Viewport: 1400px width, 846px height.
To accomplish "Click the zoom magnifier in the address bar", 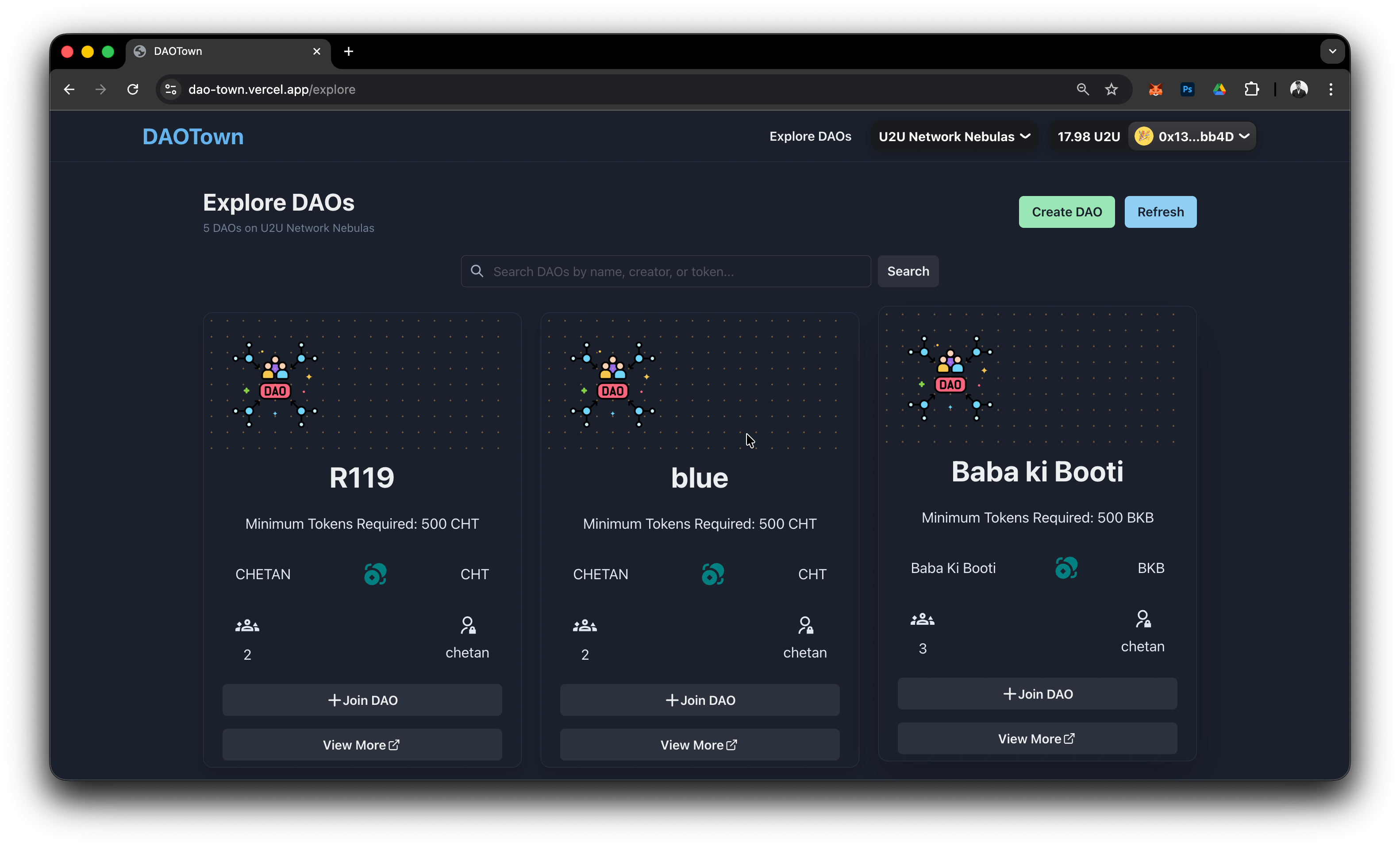I will coord(1082,89).
